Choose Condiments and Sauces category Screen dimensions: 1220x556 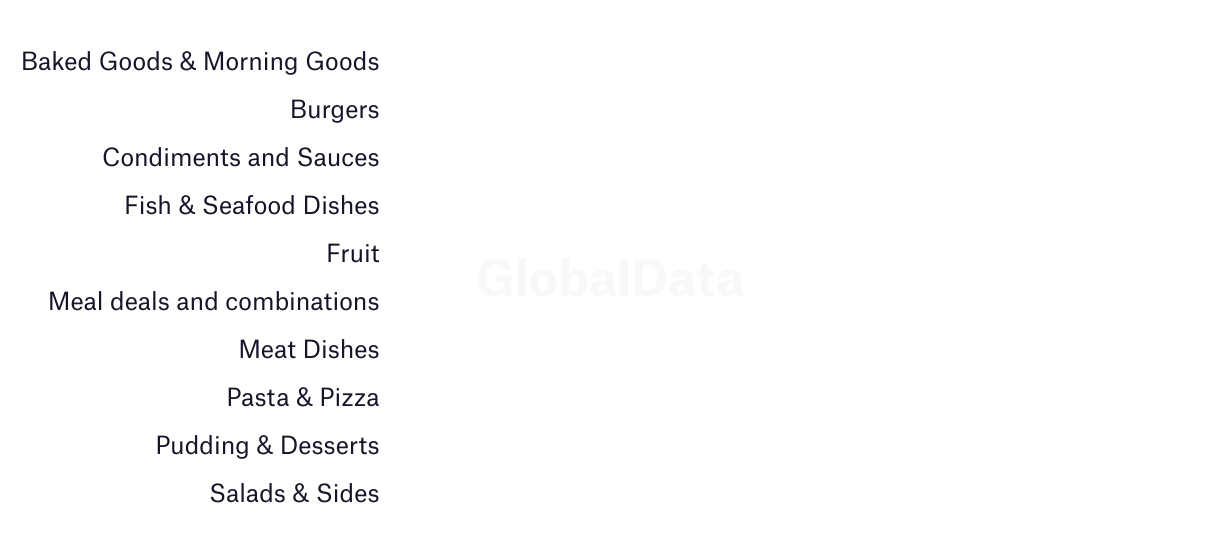pos(241,158)
